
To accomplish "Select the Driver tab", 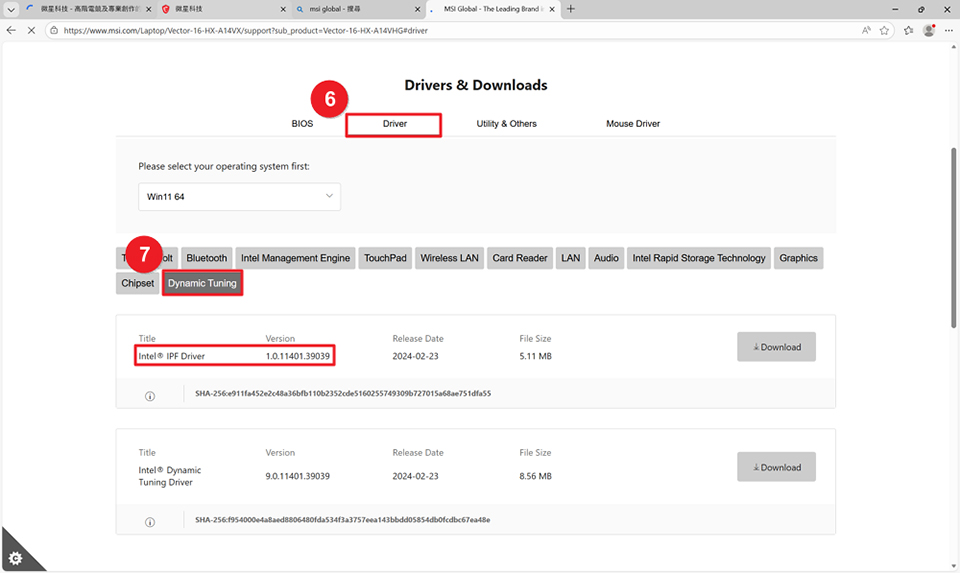I will (394, 124).
